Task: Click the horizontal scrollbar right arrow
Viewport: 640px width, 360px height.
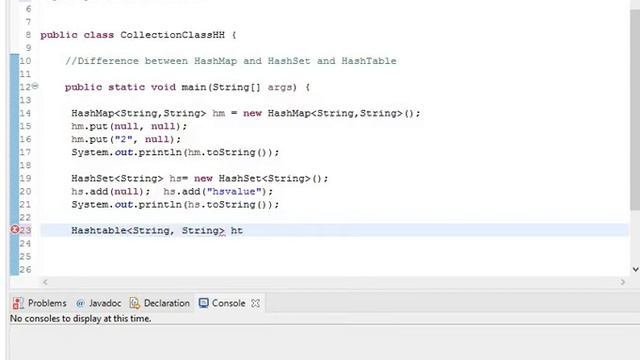Action: (x=623, y=282)
